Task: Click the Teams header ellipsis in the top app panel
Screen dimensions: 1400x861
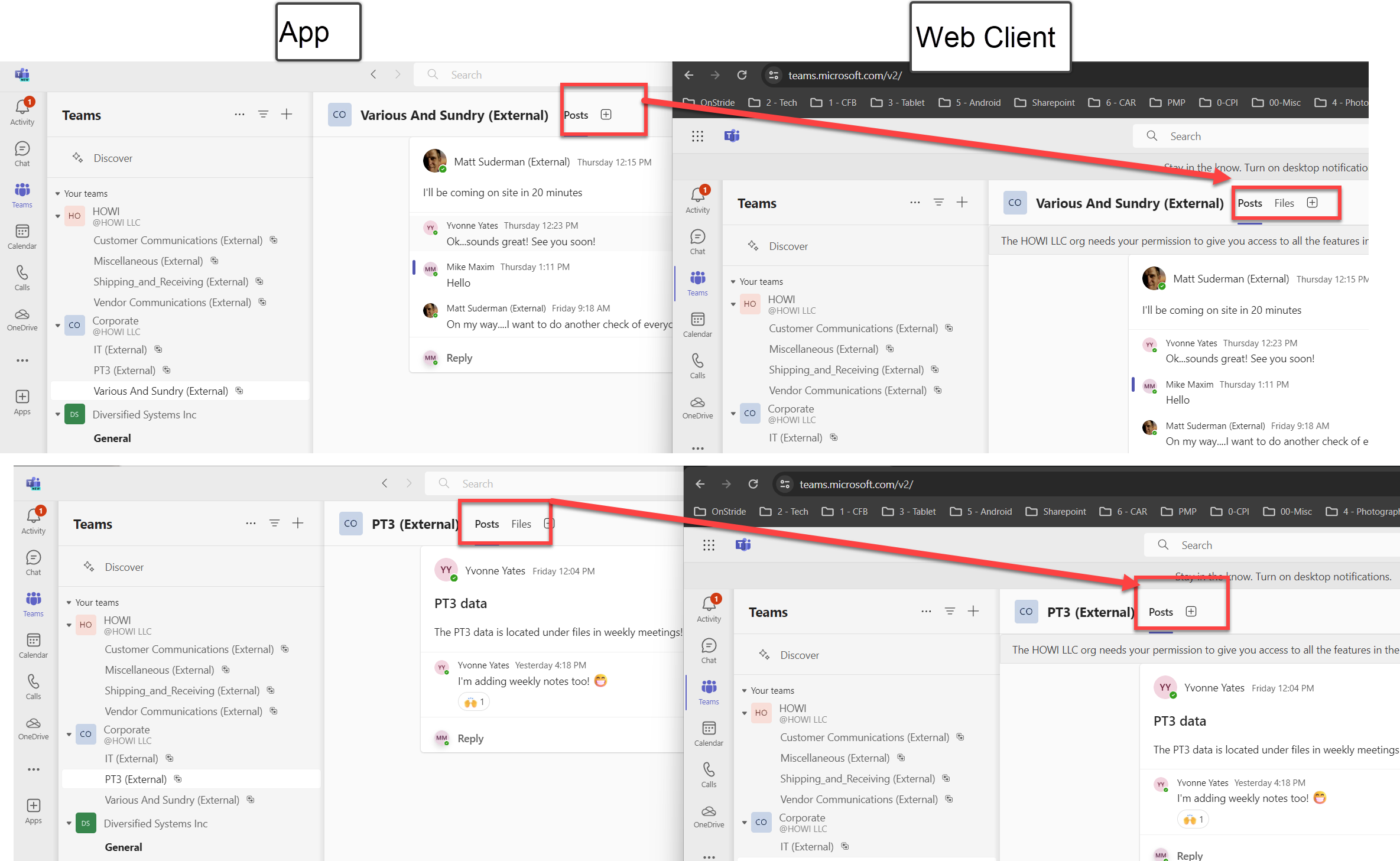Action: click(239, 115)
